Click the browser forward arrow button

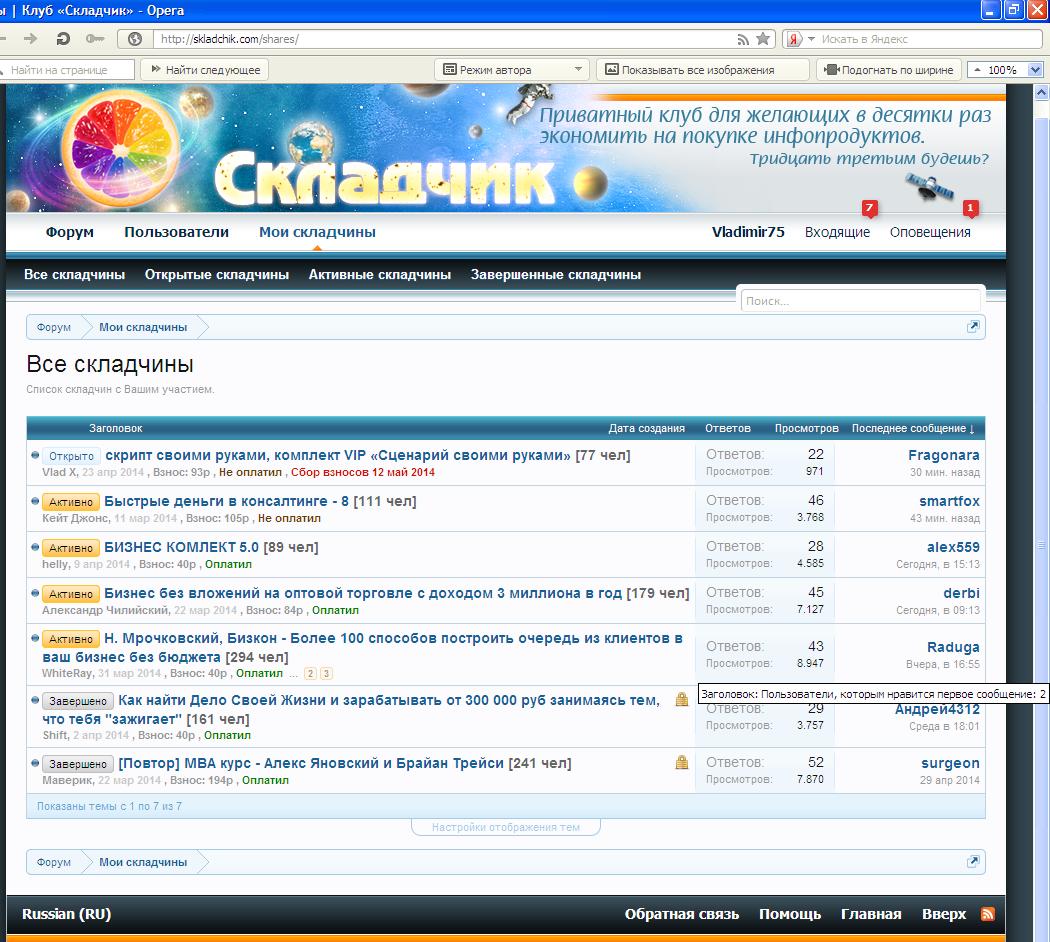coord(30,39)
